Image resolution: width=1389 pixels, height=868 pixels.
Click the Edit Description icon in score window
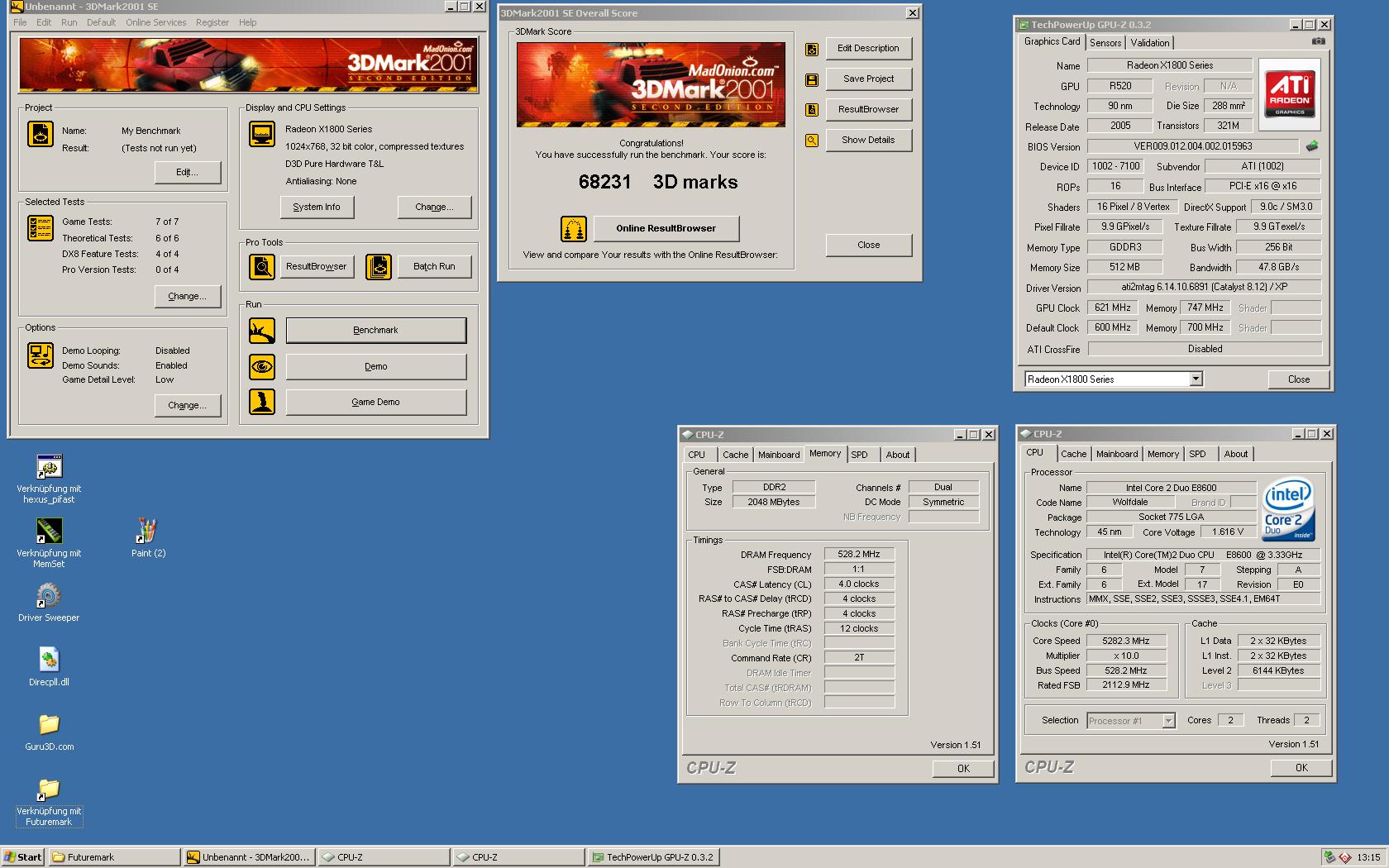tap(812, 50)
